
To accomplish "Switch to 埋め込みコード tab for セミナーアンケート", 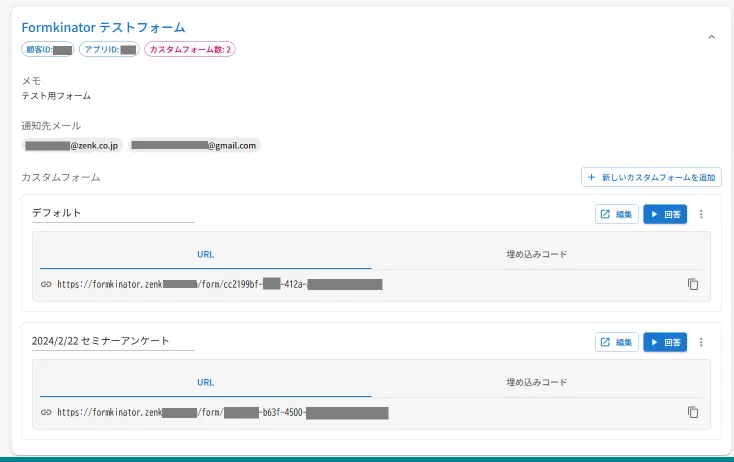I will point(537,382).
